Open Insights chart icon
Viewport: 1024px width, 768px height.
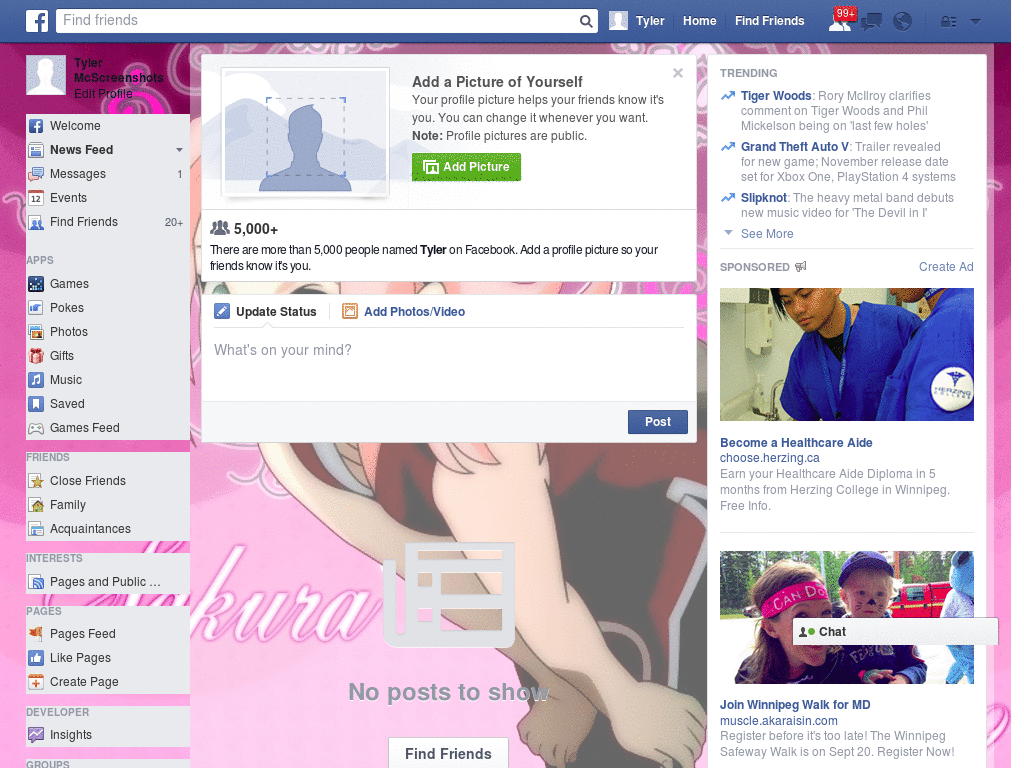(x=36, y=735)
